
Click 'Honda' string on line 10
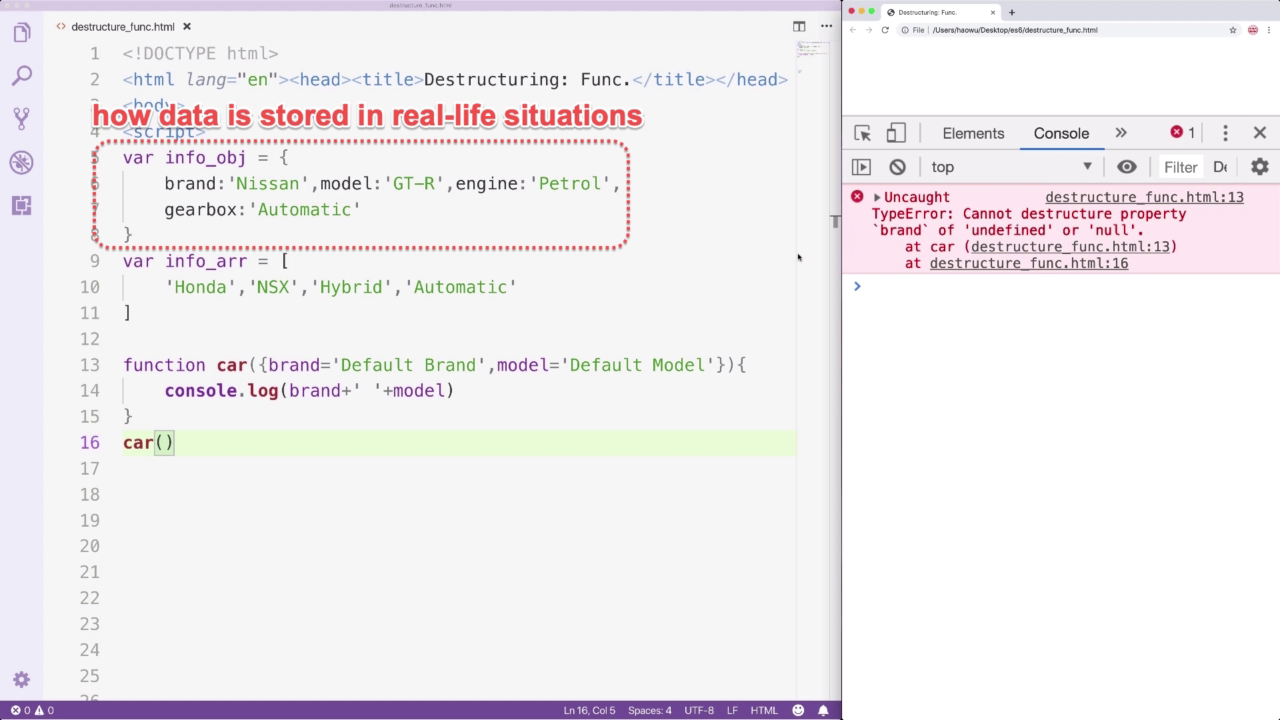coord(201,287)
